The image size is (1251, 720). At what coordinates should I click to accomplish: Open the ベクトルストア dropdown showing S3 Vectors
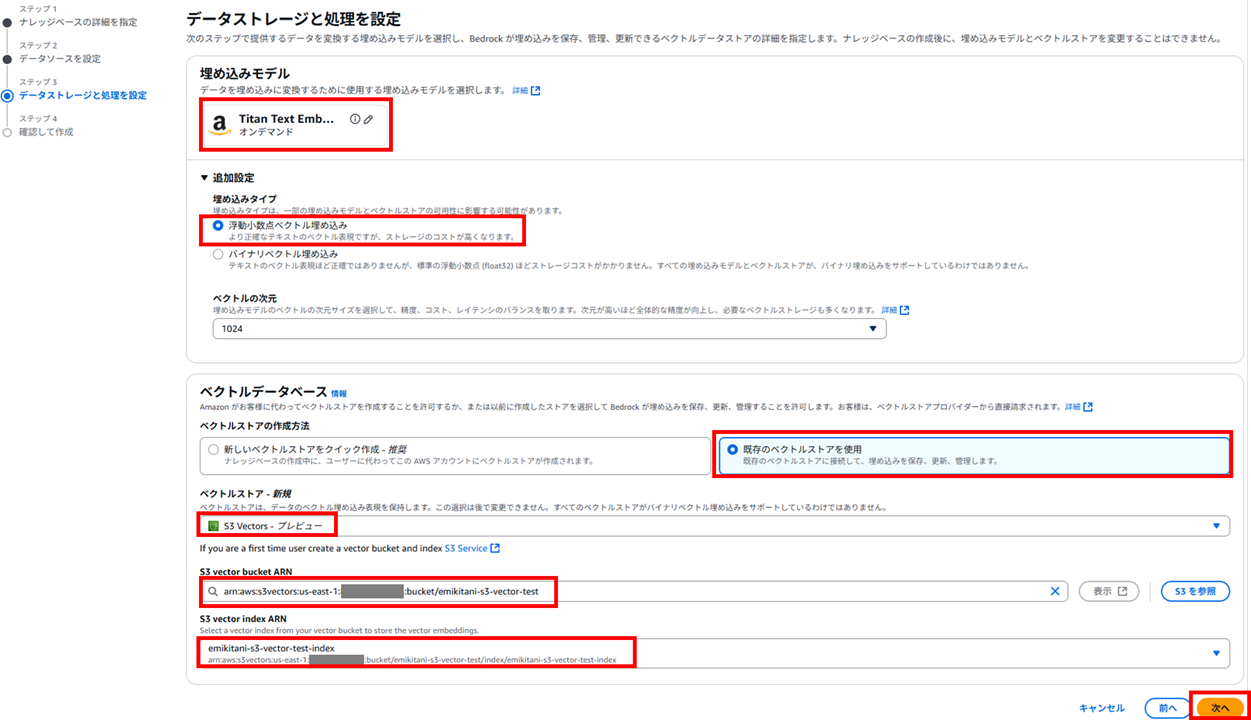715,526
